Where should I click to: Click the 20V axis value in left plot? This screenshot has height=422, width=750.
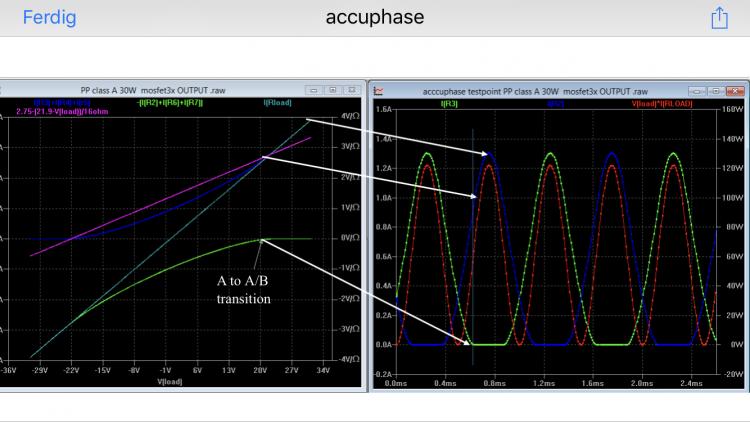[260, 370]
